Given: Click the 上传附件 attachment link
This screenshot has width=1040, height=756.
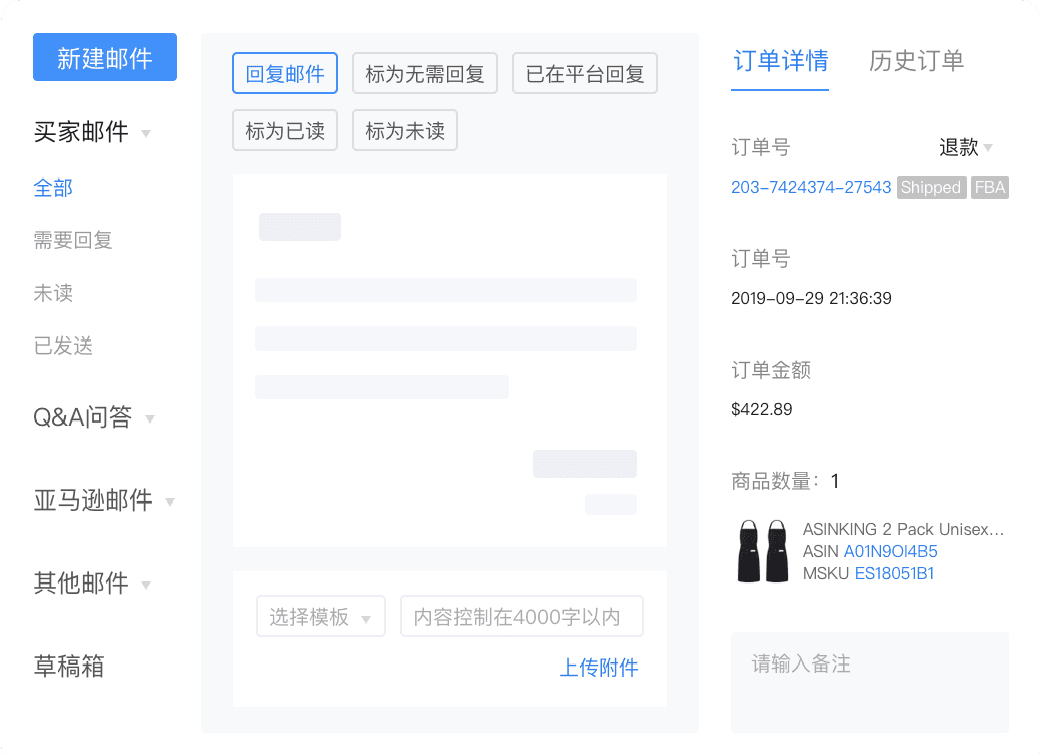Looking at the screenshot, I should 599,668.
